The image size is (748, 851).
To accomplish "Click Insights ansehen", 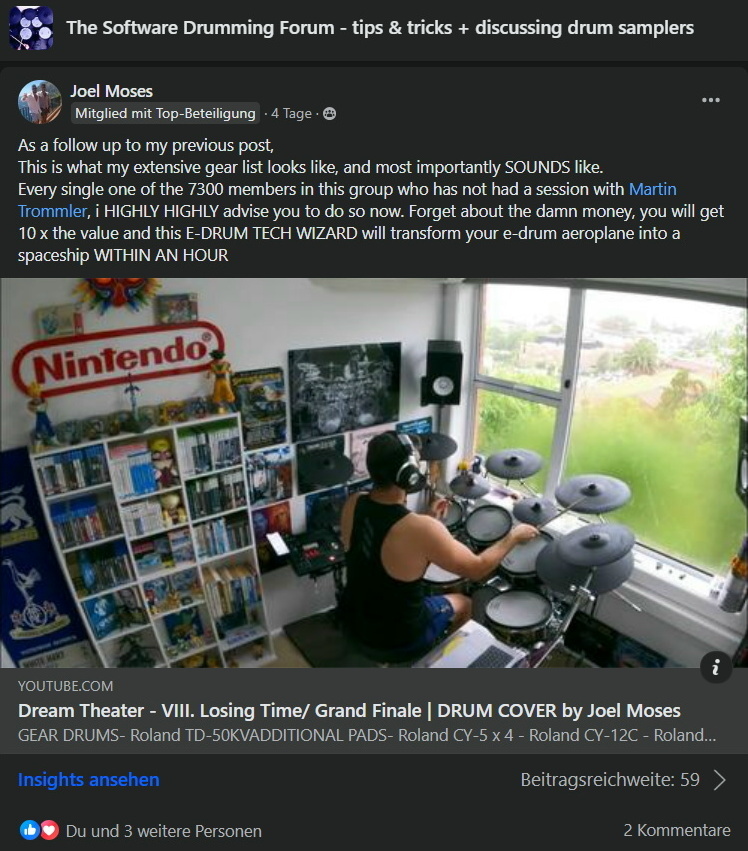I will click(x=89, y=780).
